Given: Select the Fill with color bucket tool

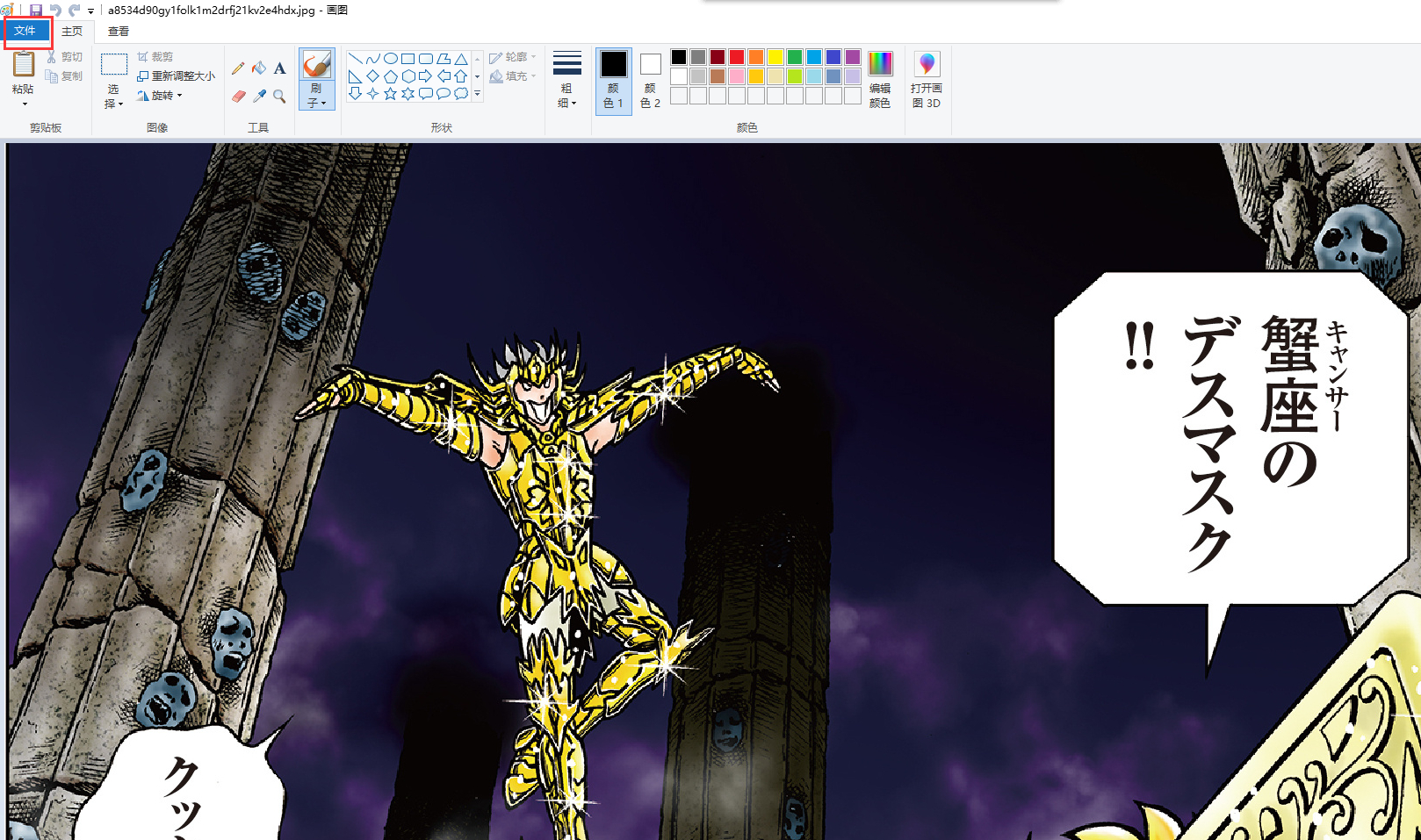Looking at the screenshot, I should coord(259,68).
